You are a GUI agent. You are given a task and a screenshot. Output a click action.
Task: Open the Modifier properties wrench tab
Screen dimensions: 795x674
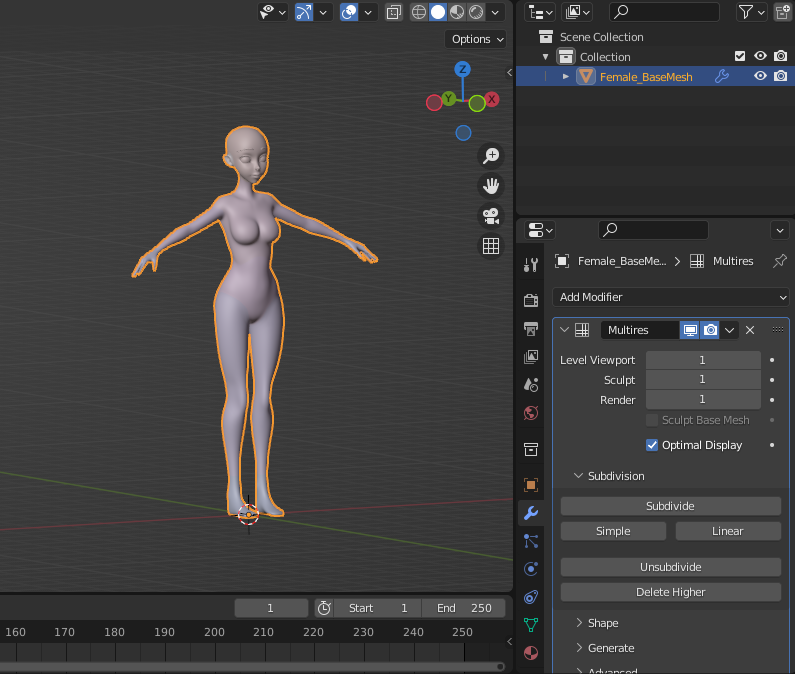pos(531,513)
